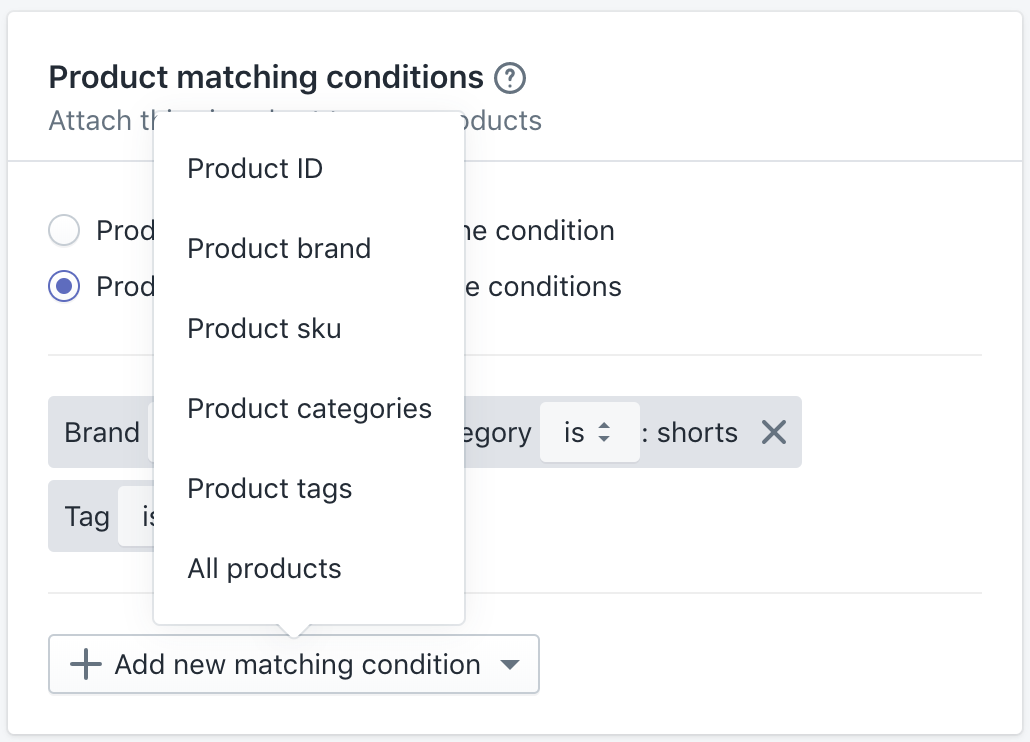
Task: Click the X to delete the category rule
Action: tap(772, 432)
